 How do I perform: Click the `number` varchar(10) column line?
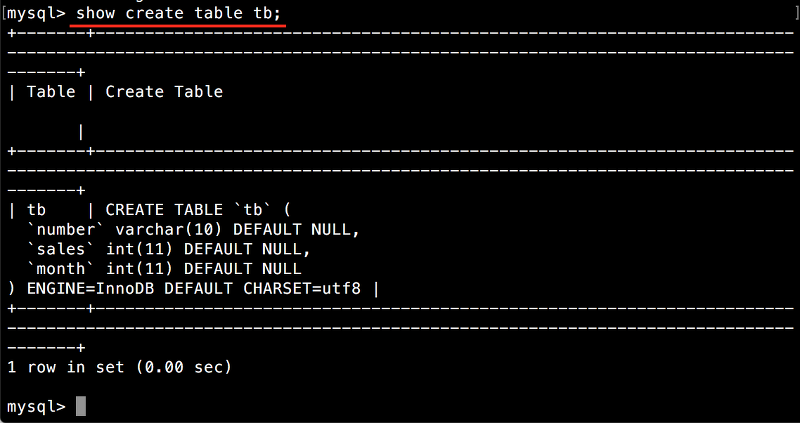tap(194, 230)
